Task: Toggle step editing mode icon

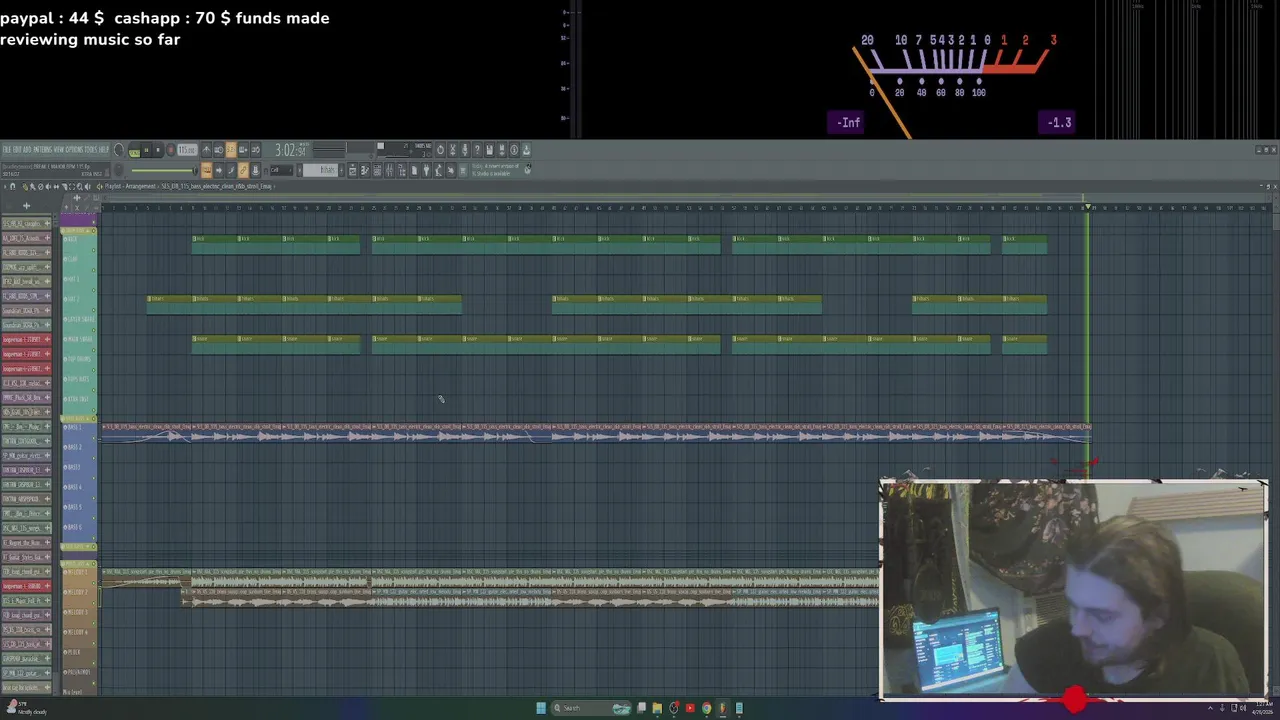Action: click(231, 170)
